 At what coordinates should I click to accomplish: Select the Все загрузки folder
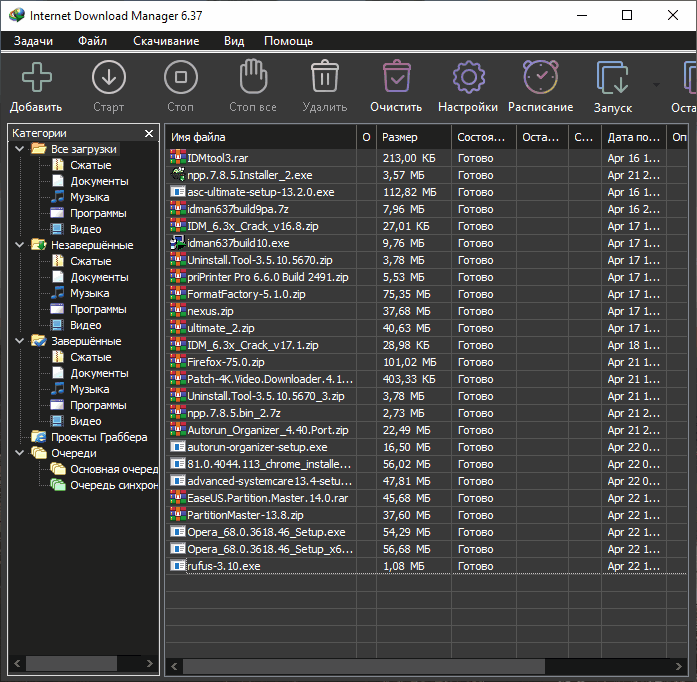coord(84,149)
